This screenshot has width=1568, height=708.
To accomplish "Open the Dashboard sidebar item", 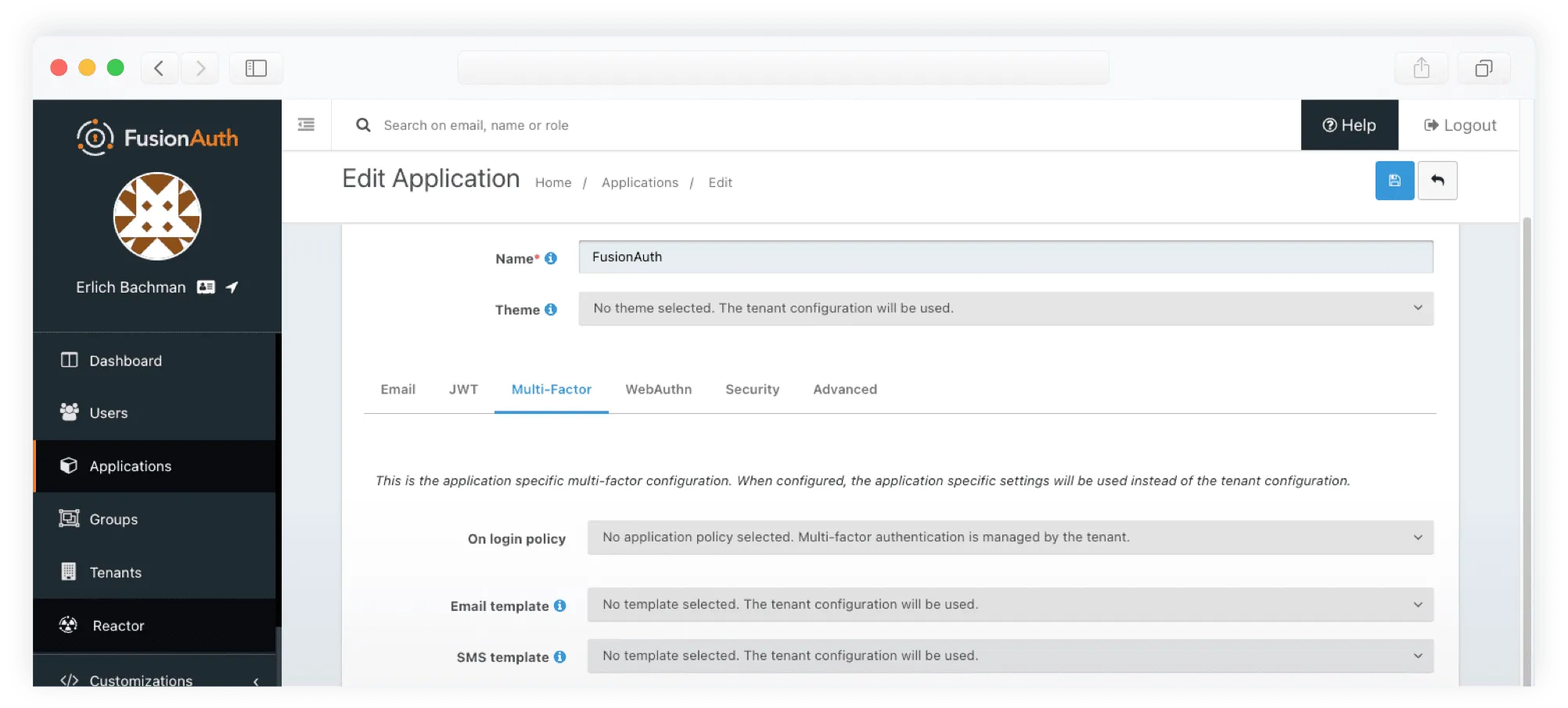I will (x=154, y=361).
